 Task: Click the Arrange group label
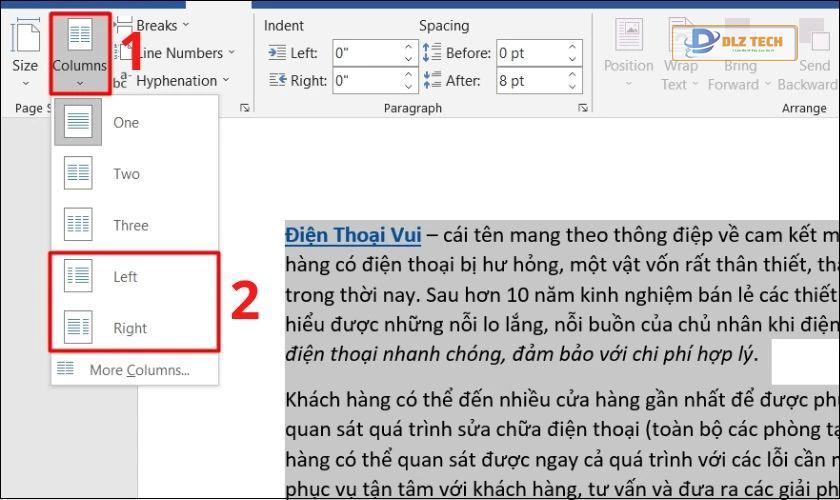804,108
